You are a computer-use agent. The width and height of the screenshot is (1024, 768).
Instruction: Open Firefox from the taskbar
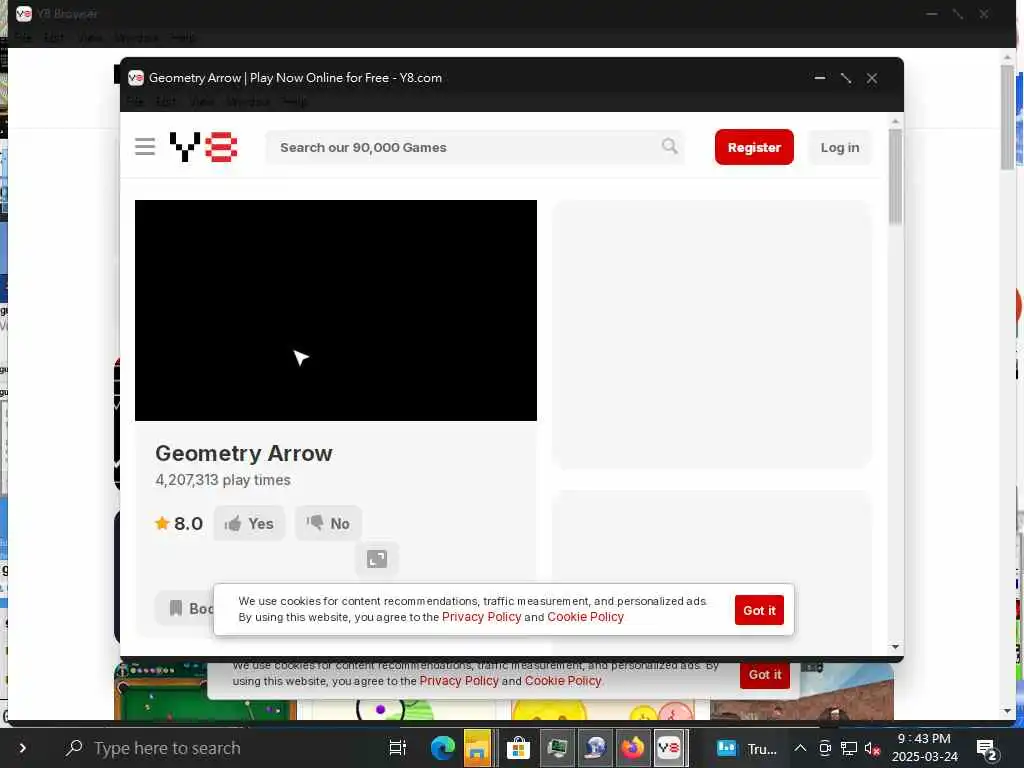[632, 748]
